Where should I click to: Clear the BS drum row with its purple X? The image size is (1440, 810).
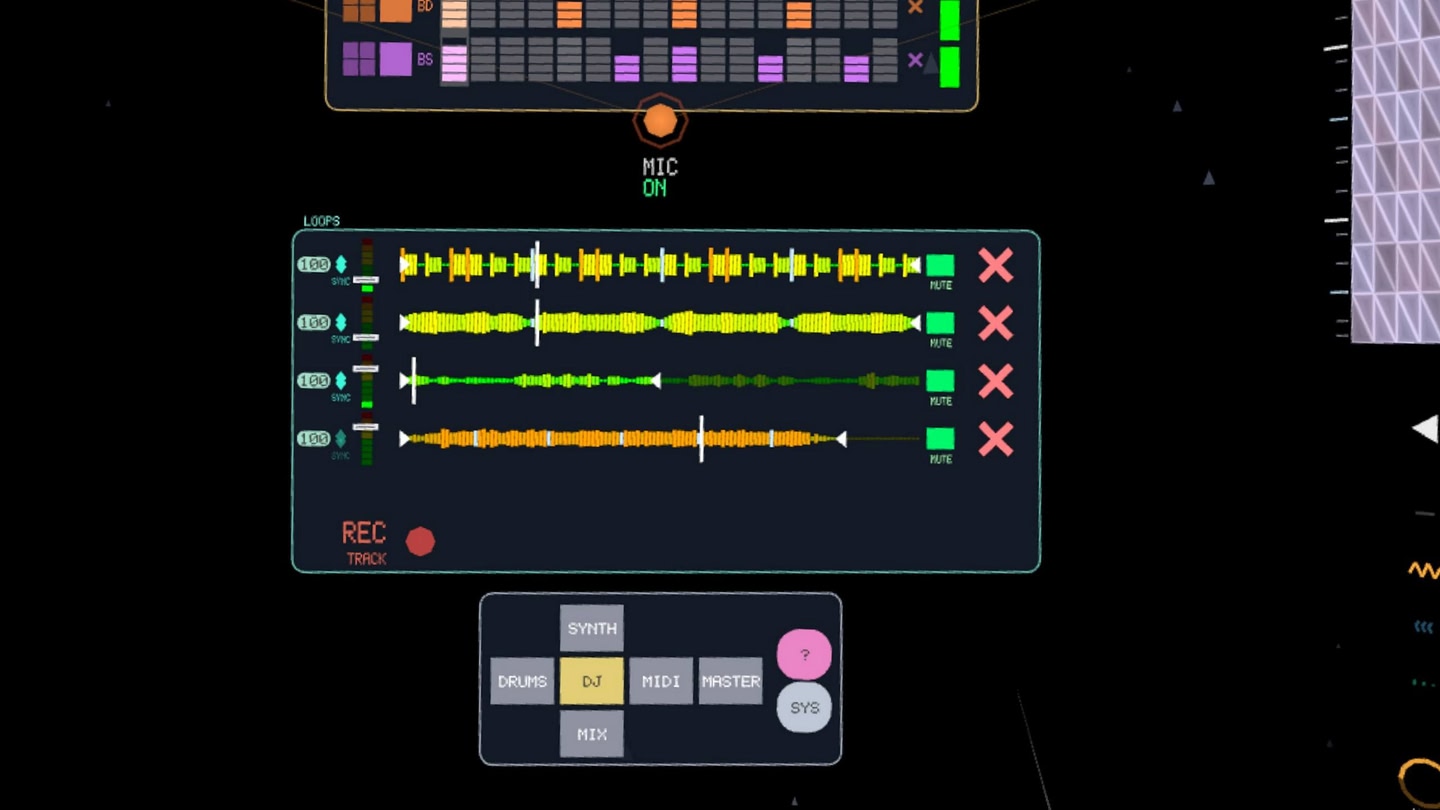click(915, 60)
